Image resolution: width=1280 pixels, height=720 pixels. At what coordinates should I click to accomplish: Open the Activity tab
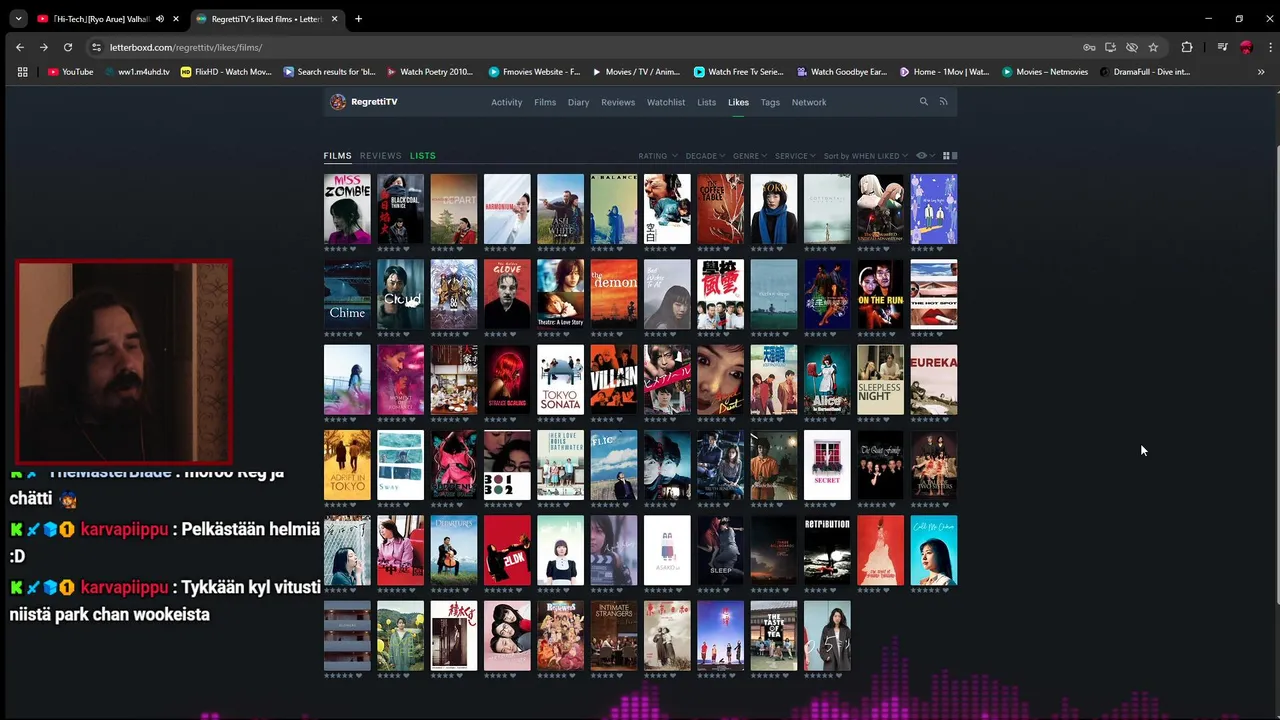506,102
